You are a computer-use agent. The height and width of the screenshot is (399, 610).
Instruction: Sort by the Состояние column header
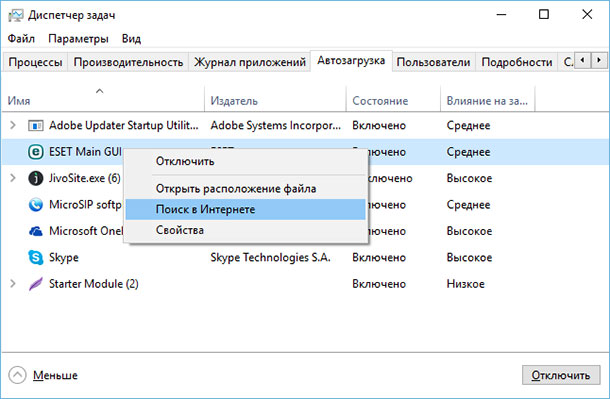coord(393,99)
